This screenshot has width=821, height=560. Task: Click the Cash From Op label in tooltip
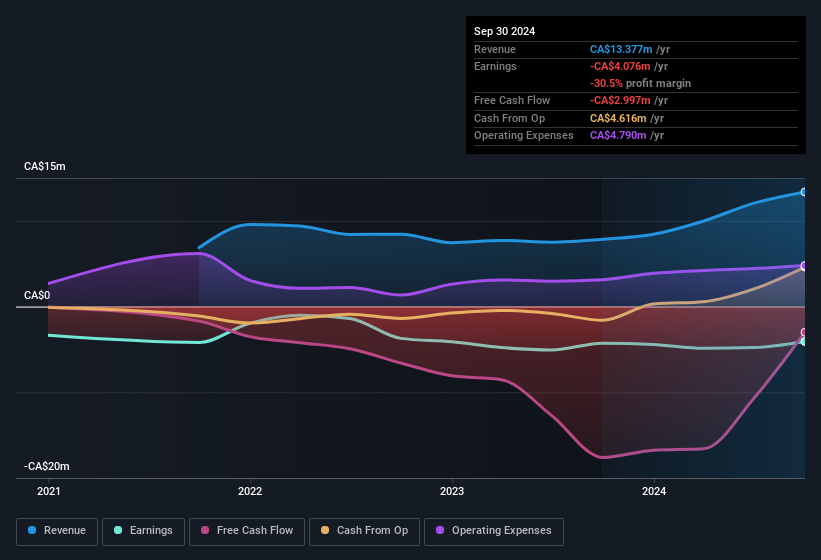[x=509, y=118]
